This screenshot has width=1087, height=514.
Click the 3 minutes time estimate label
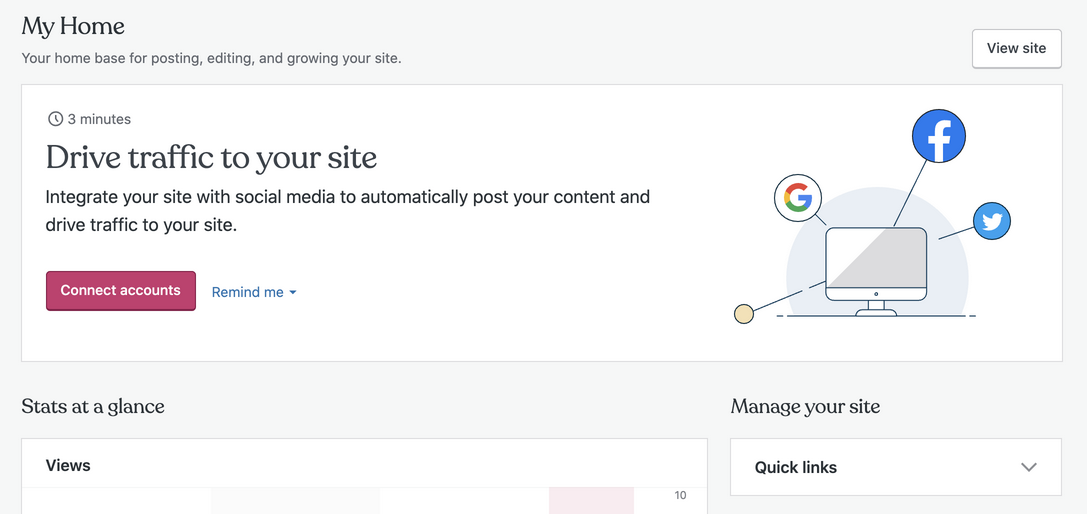coord(99,119)
